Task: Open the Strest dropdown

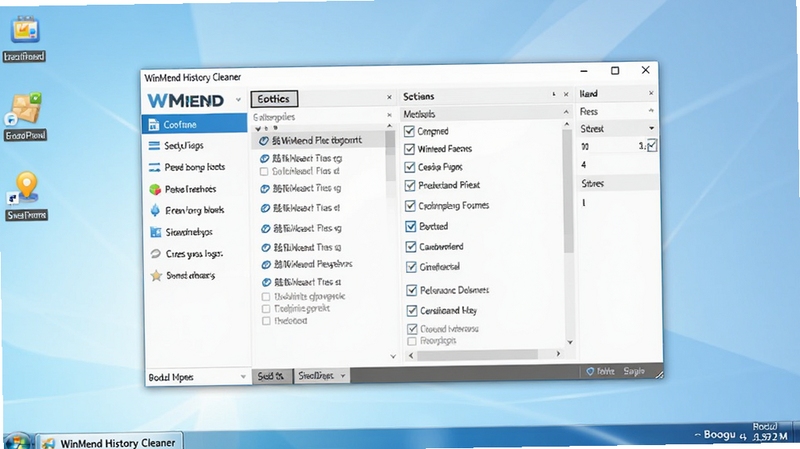Action: (x=617, y=129)
